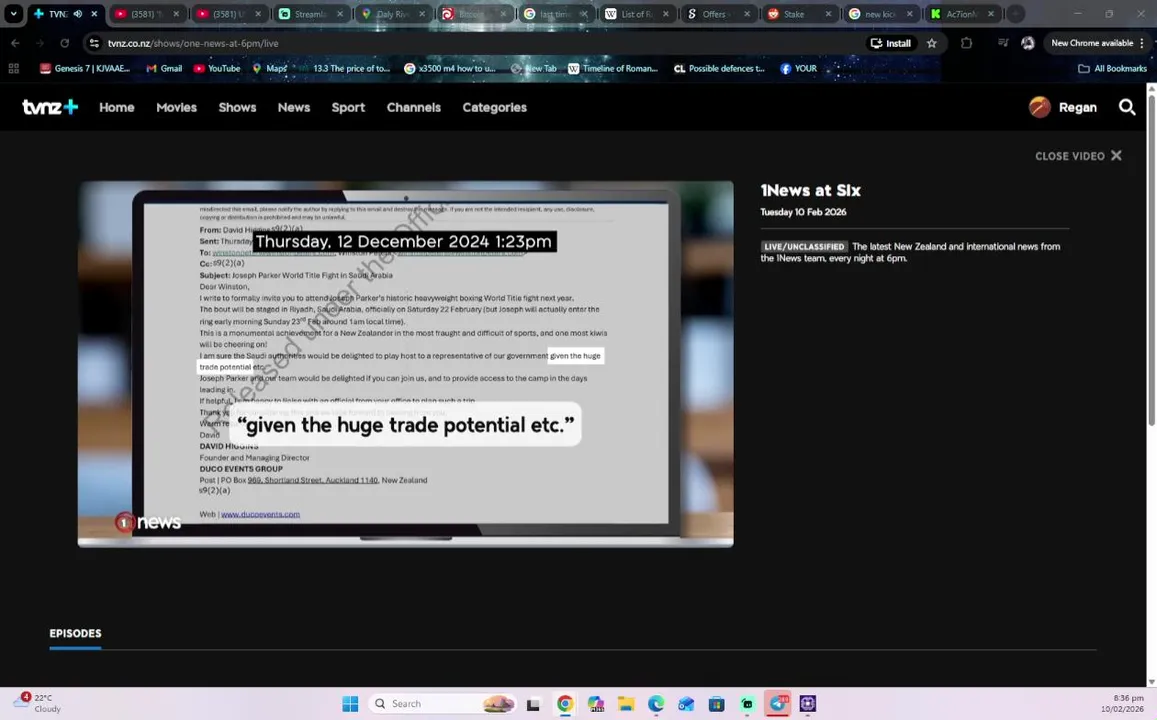This screenshot has width=1157, height=720.
Task: Open Task View in the taskbar
Action: (x=533, y=704)
